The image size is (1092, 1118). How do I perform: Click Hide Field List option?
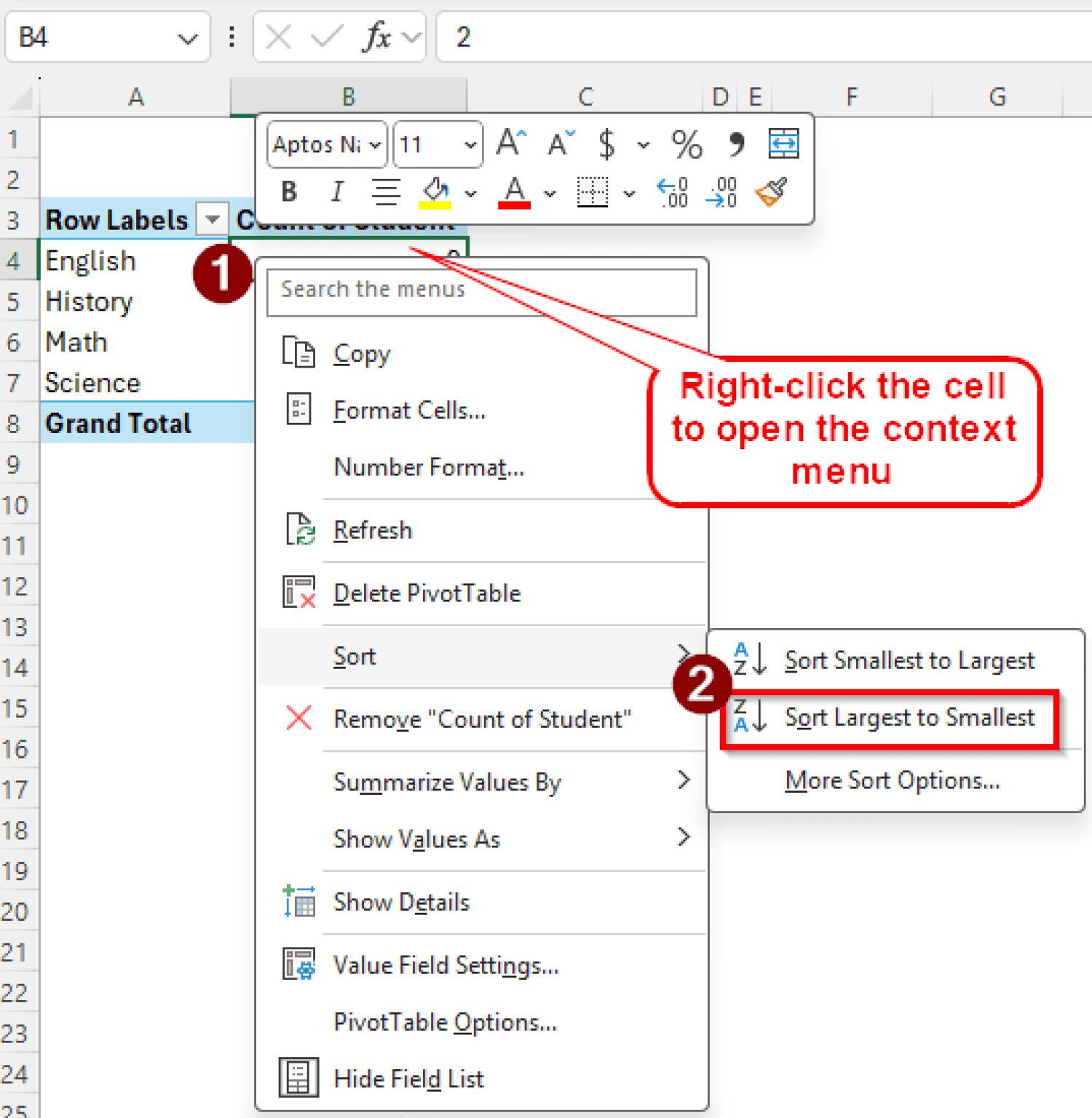pyautogui.click(x=408, y=1079)
